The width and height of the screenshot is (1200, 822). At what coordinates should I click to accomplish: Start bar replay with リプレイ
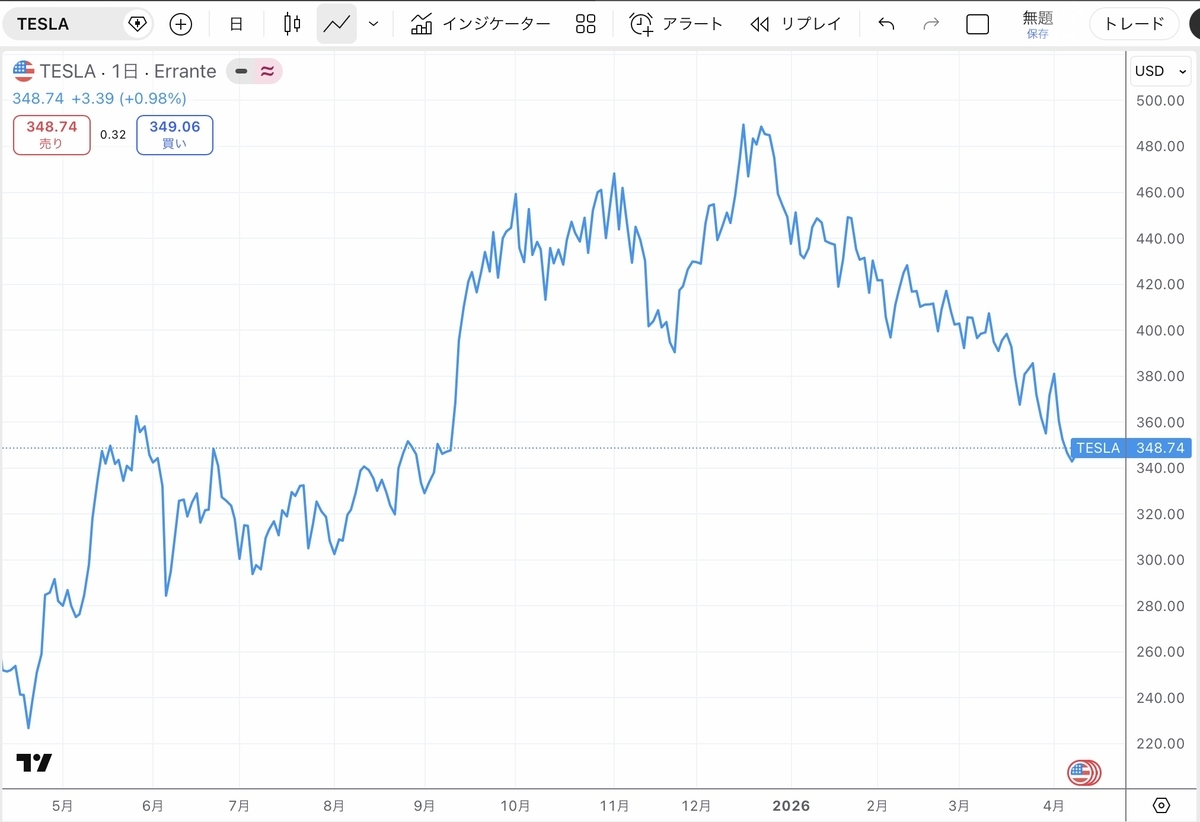796,24
